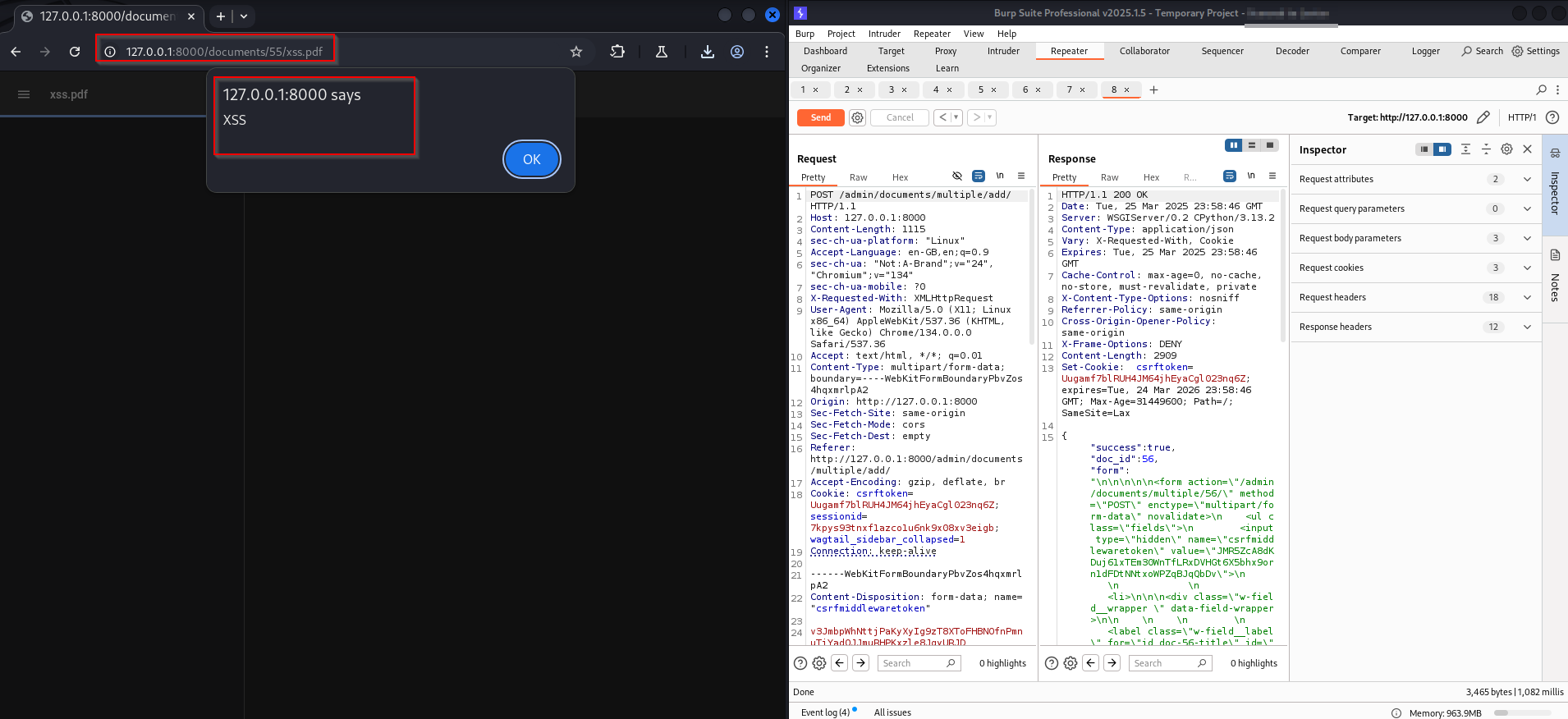Open Chrome tab search dropdown
Viewport: 1568px width, 719px height.
[x=244, y=16]
